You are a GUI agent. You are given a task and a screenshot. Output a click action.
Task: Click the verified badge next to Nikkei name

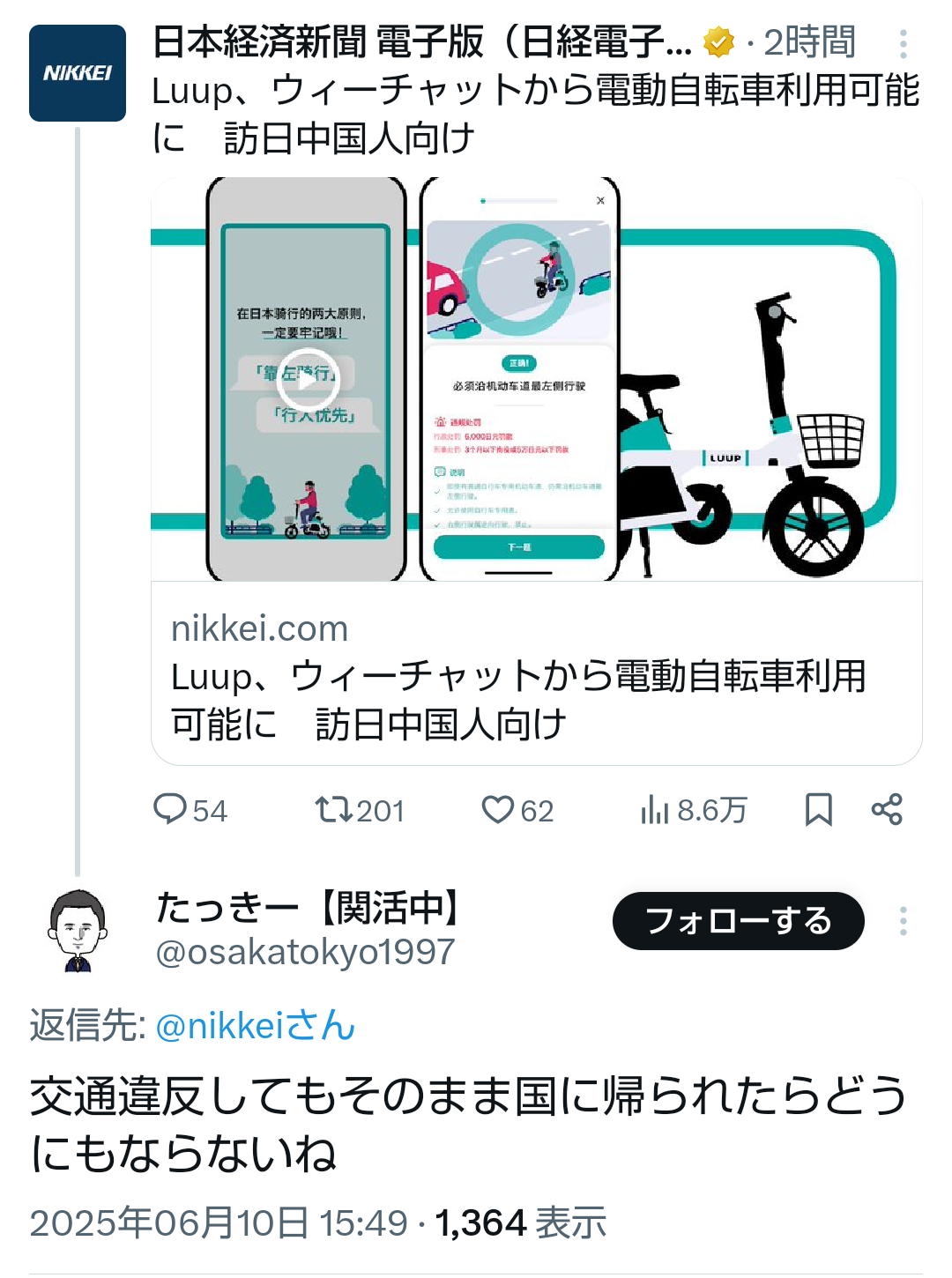[x=718, y=41]
